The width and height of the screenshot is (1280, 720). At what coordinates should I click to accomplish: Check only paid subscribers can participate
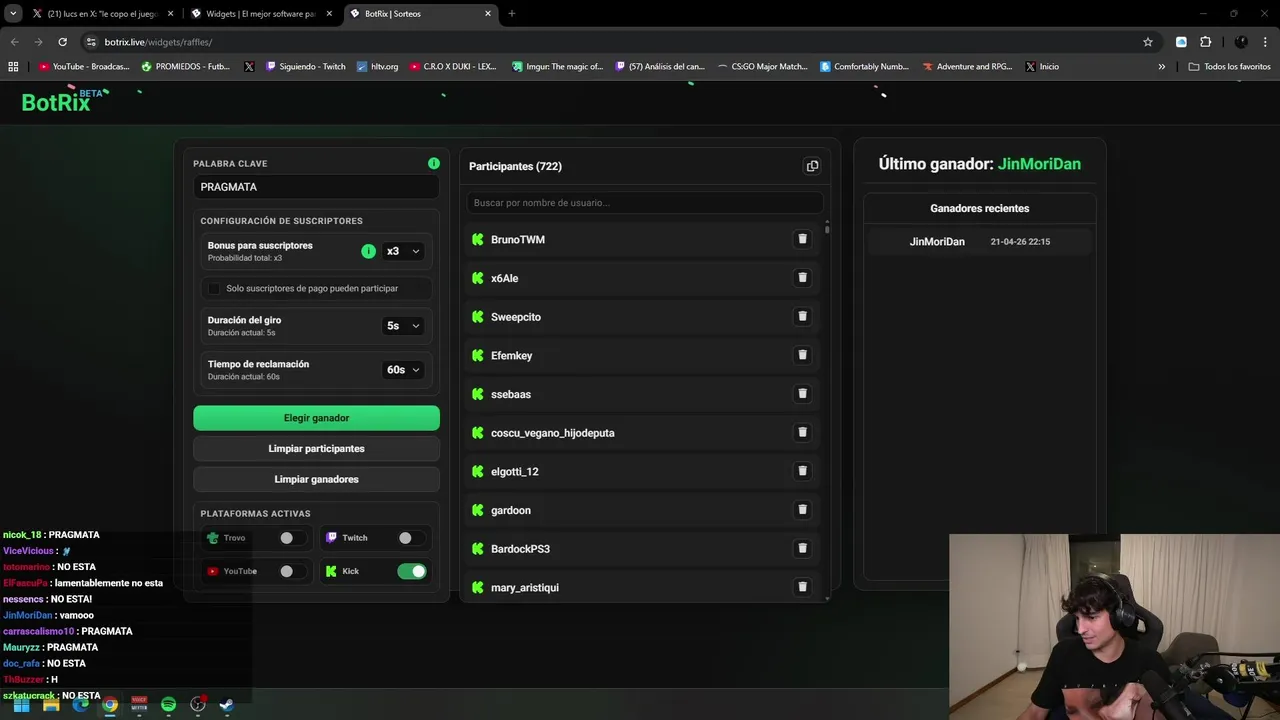click(214, 288)
